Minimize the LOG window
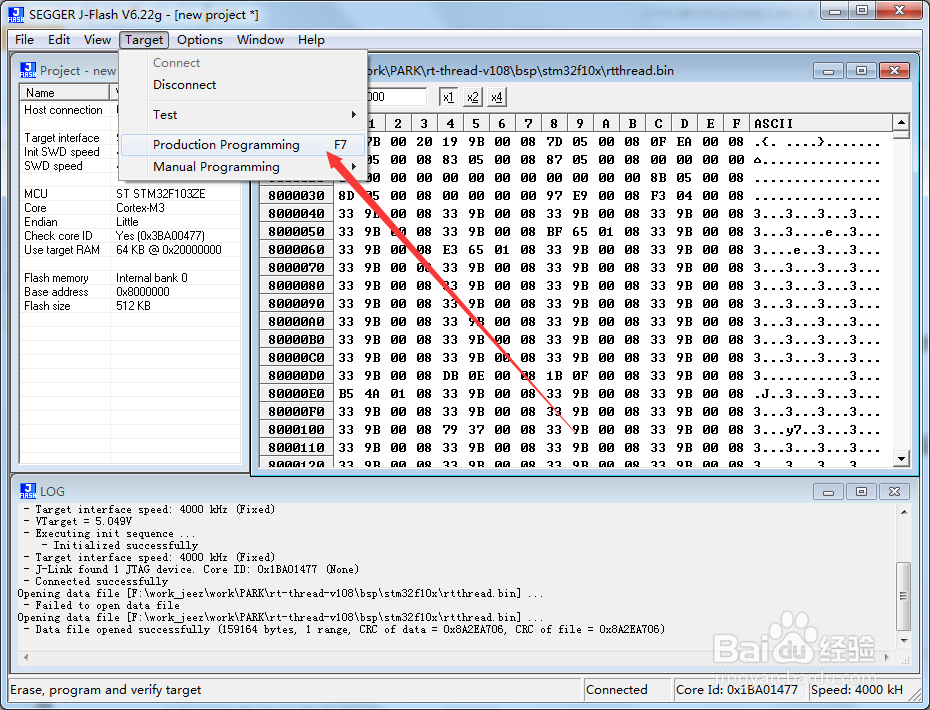The image size is (930, 710). coord(829,491)
